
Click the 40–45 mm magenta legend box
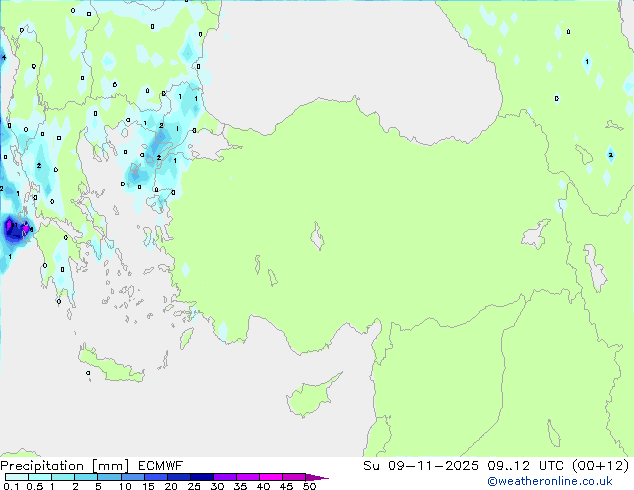tap(271, 477)
